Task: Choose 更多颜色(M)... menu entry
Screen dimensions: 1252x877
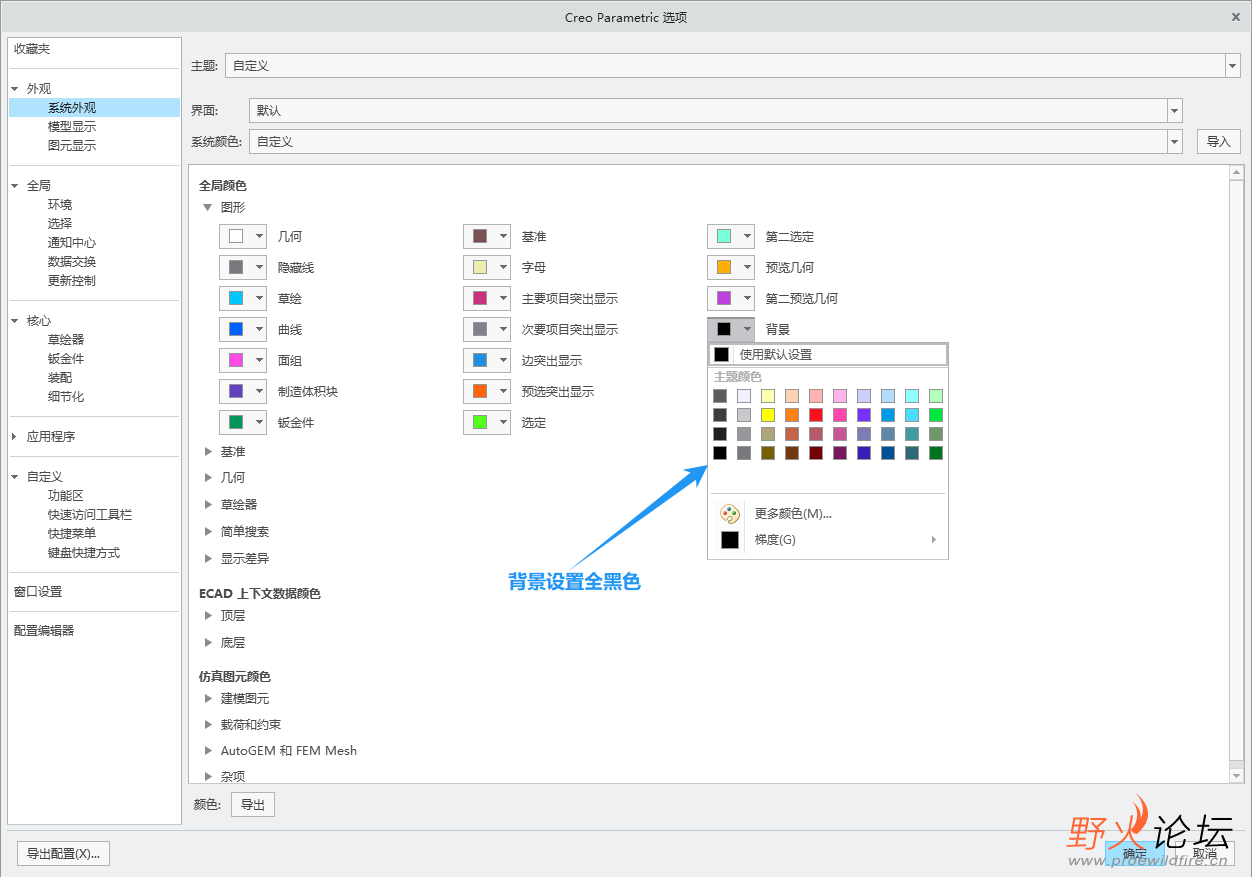Action: pyautogui.click(x=793, y=514)
